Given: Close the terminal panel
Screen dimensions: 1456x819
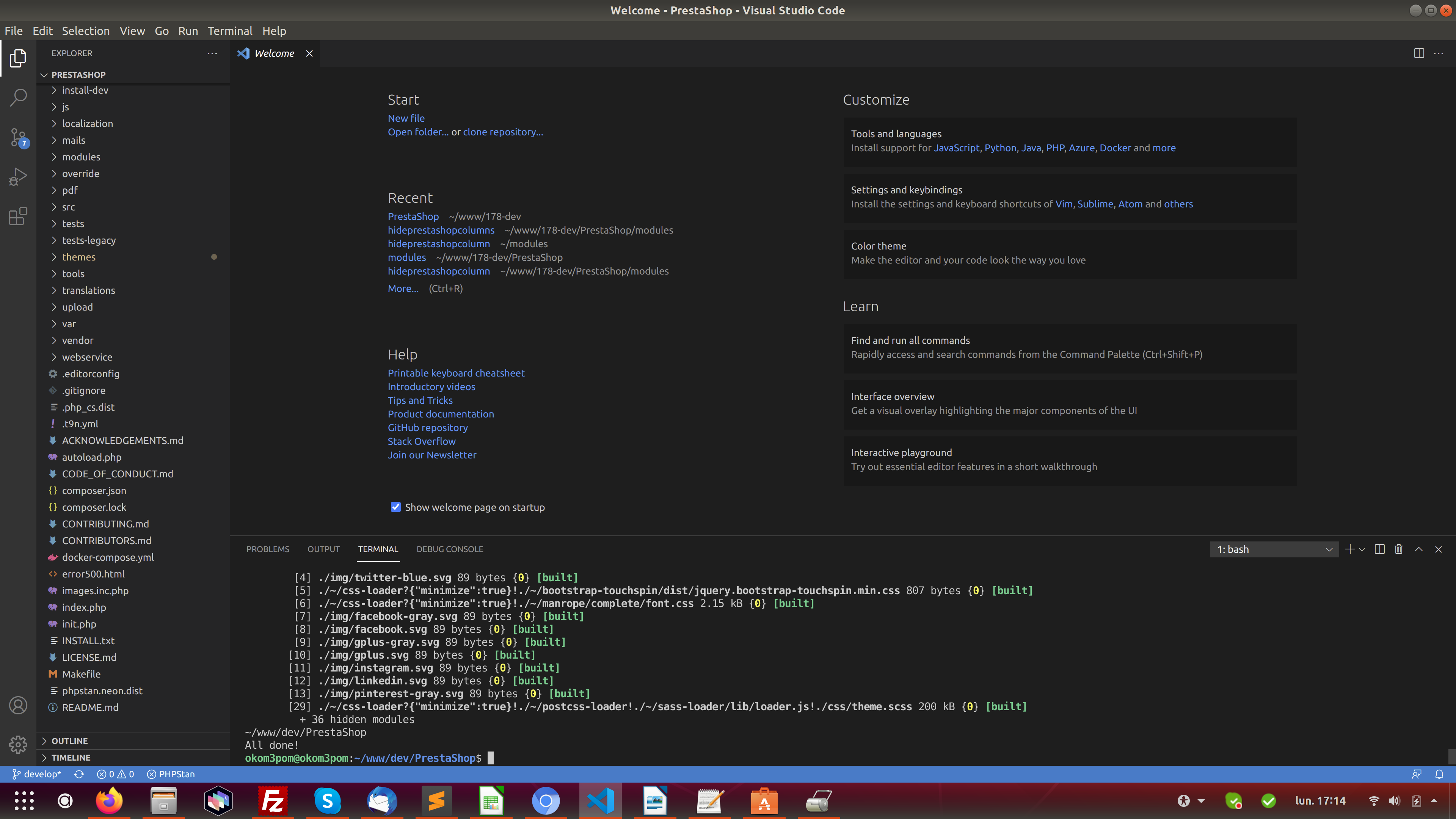Looking at the screenshot, I should (x=1439, y=549).
